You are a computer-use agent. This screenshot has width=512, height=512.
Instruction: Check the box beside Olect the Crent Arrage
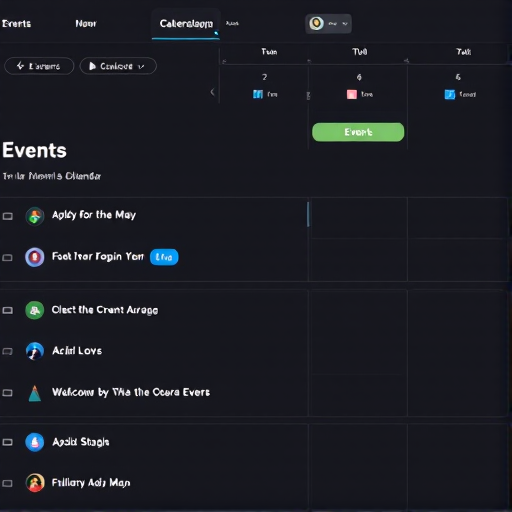click(x=8, y=310)
